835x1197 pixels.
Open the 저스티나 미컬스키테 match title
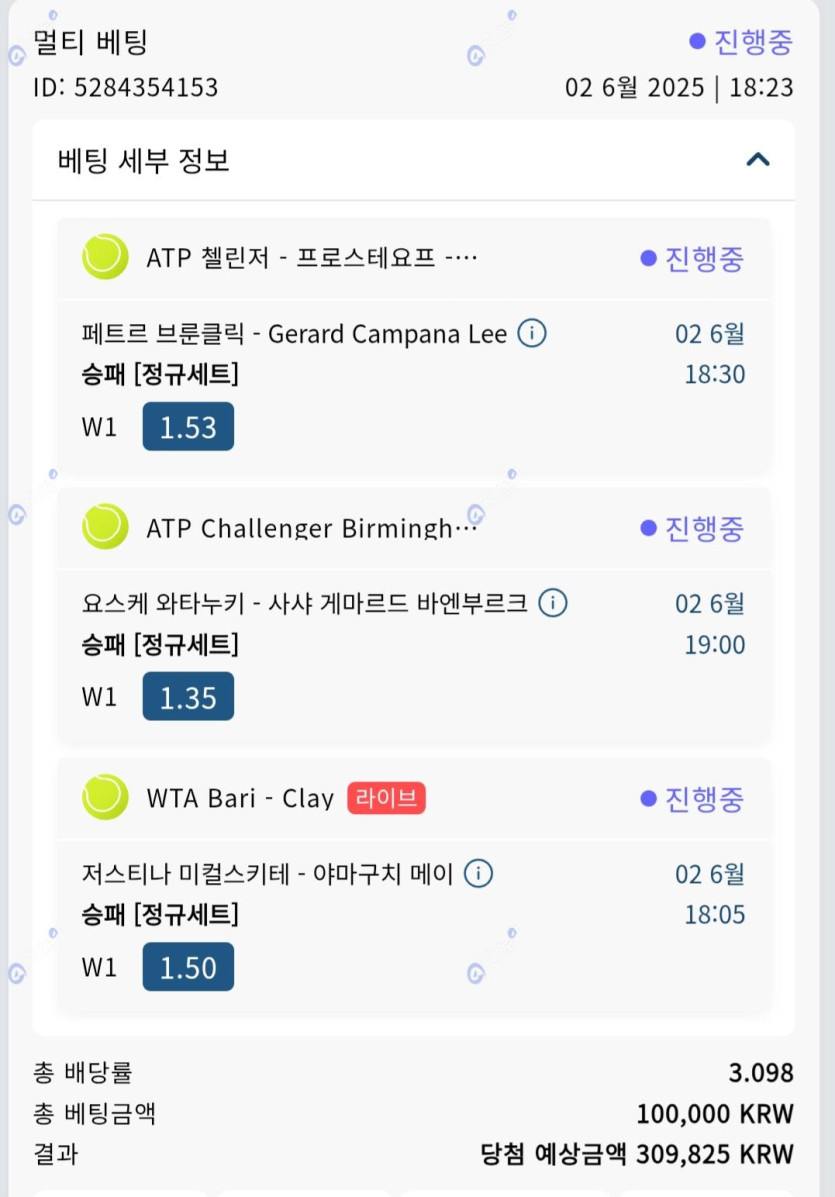pos(267,873)
